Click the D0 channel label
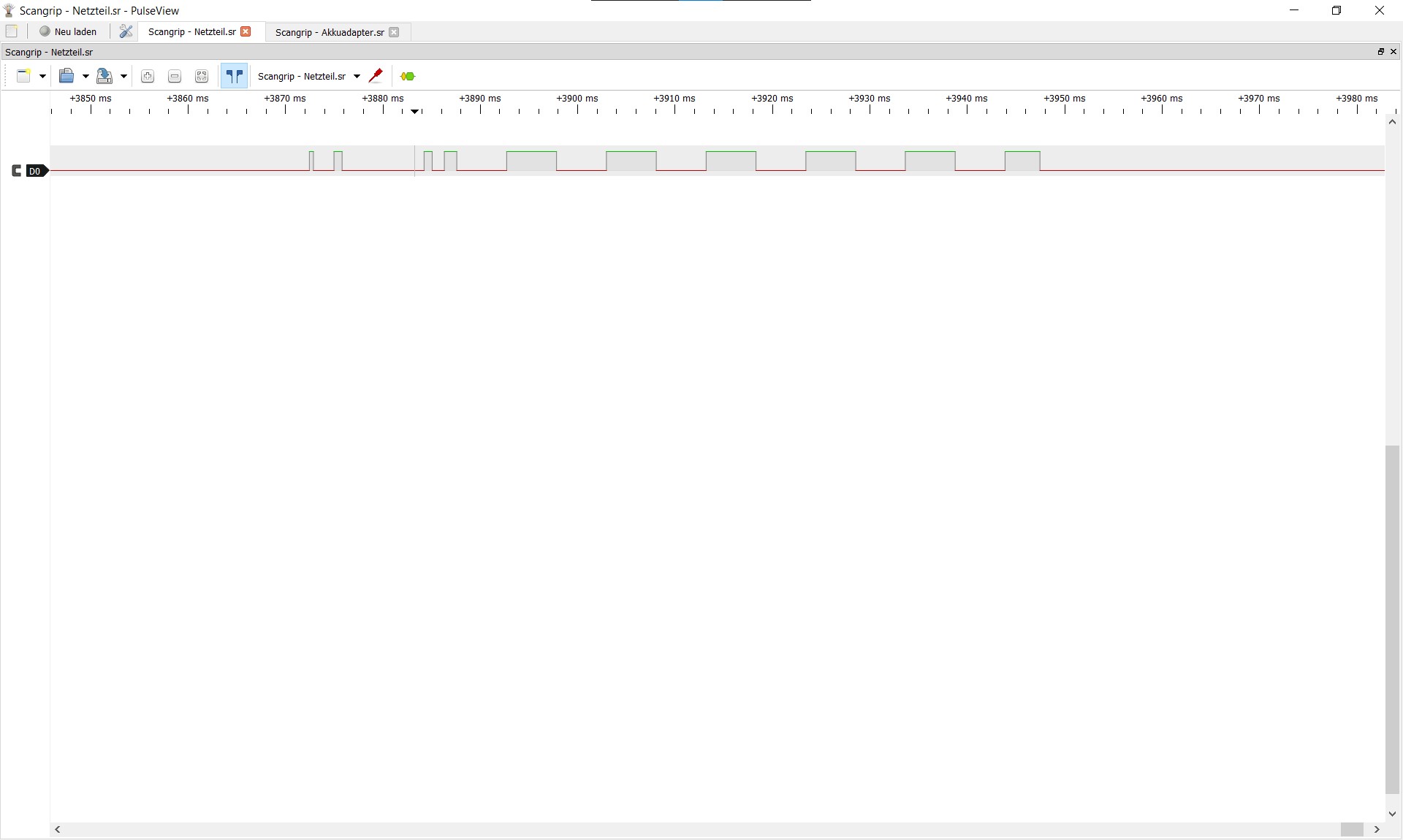 click(x=35, y=171)
